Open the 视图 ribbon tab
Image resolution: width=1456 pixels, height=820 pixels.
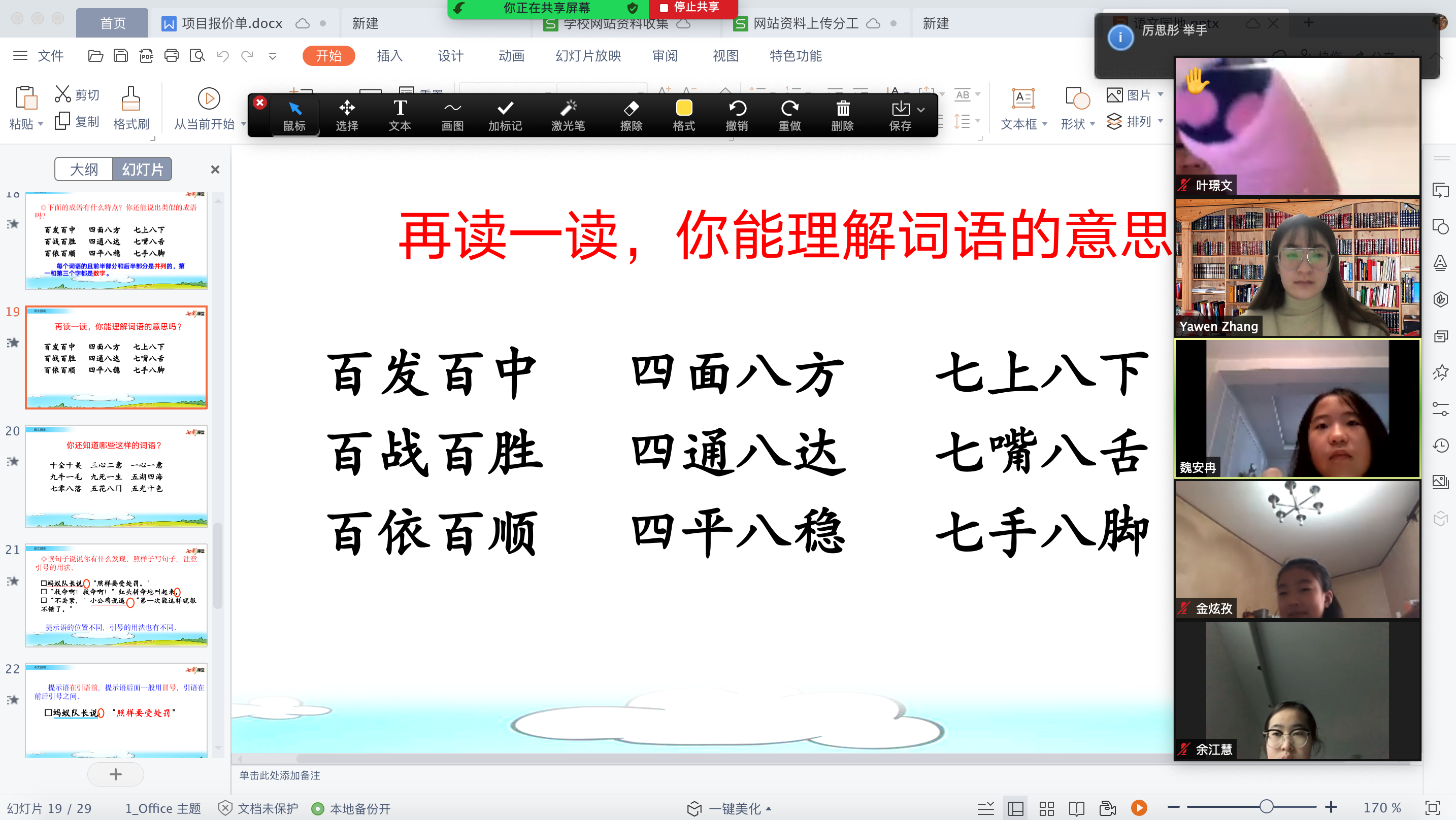(x=726, y=55)
